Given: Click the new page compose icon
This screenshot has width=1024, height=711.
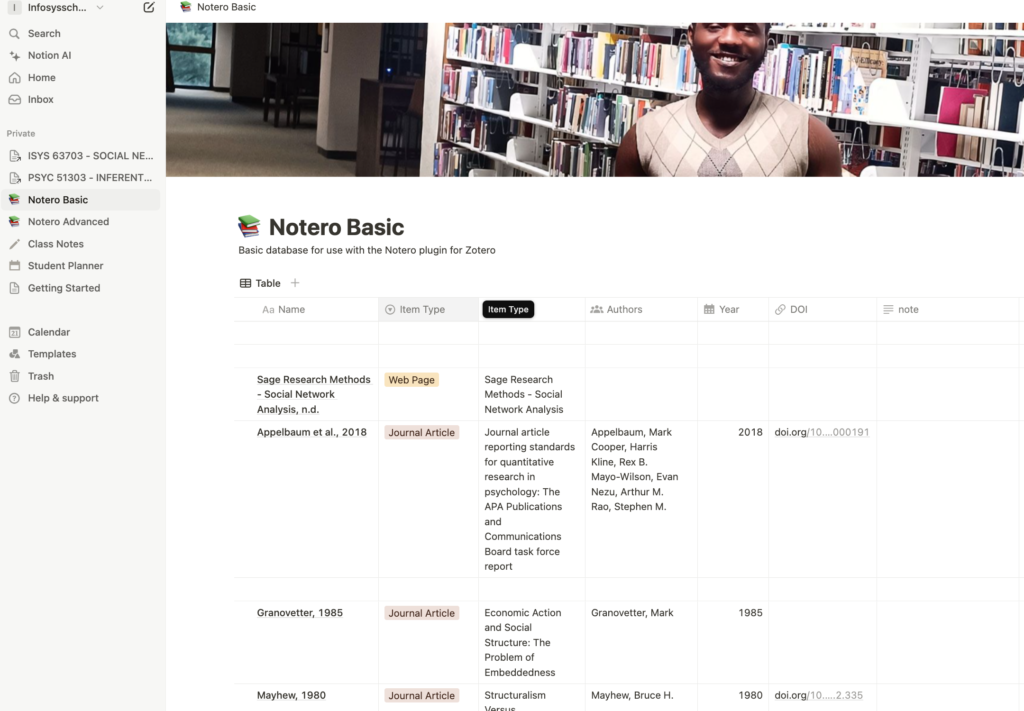Looking at the screenshot, I should [x=149, y=8].
